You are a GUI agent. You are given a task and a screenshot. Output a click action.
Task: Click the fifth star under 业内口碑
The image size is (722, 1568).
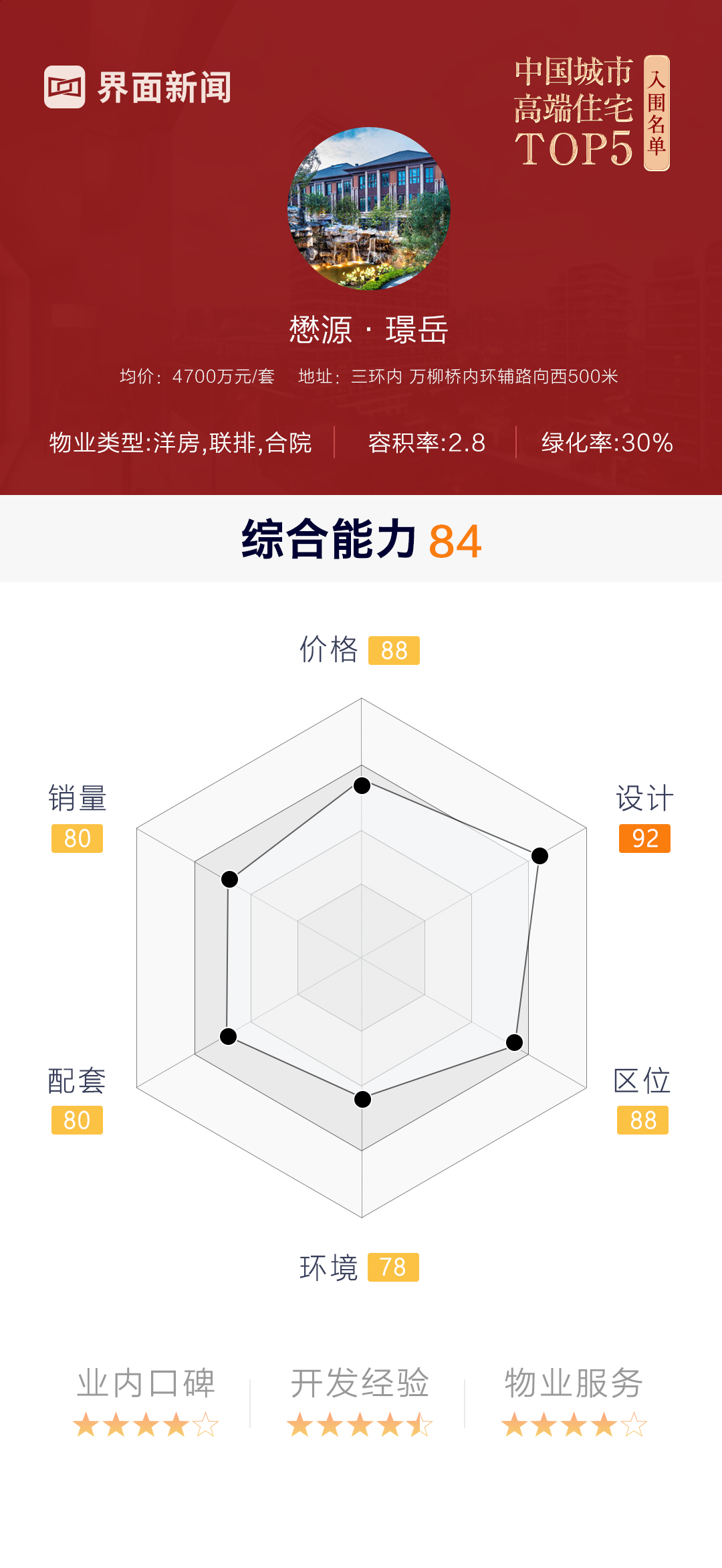pyautogui.click(x=206, y=1425)
